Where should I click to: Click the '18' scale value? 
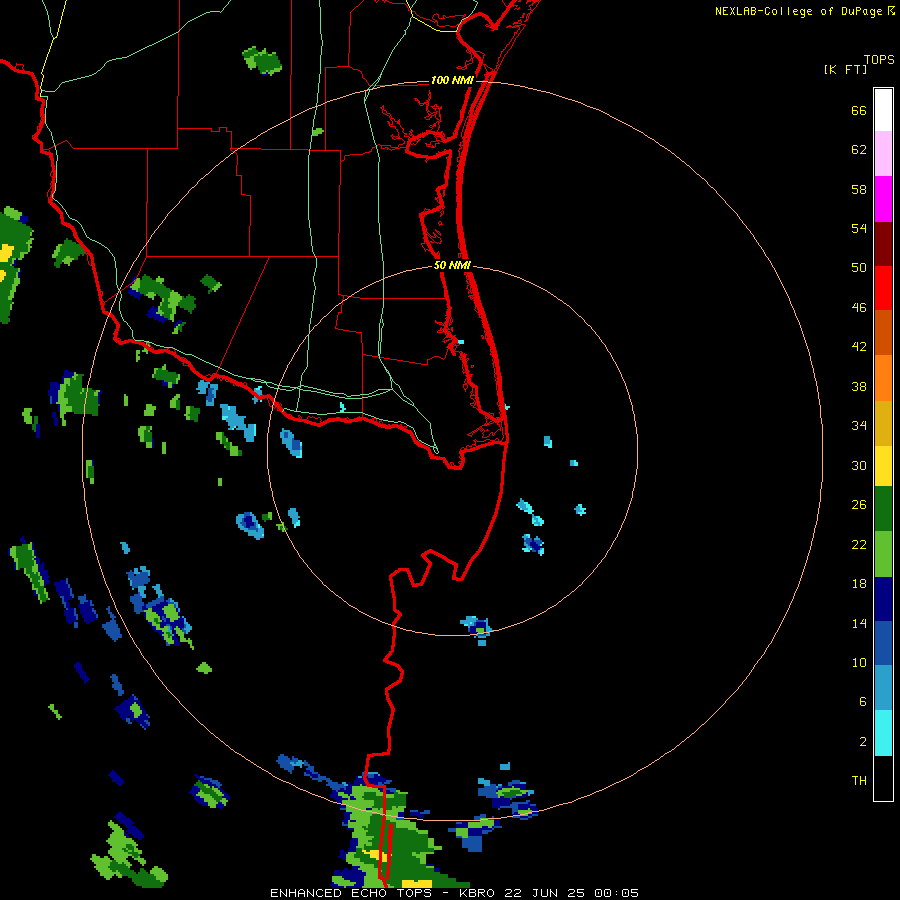click(x=859, y=584)
